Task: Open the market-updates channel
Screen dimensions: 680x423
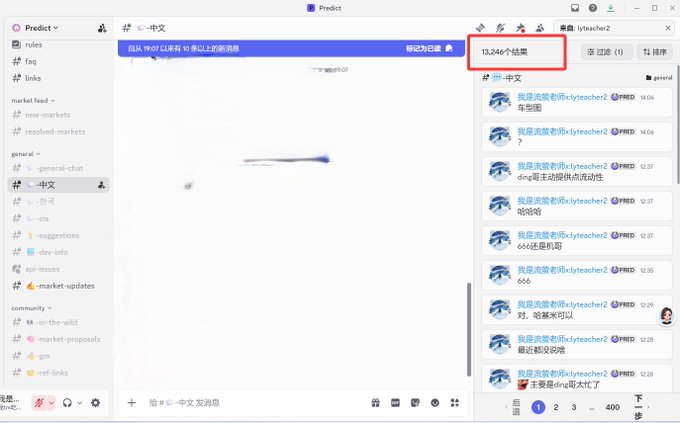Action: tap(59, 286)
